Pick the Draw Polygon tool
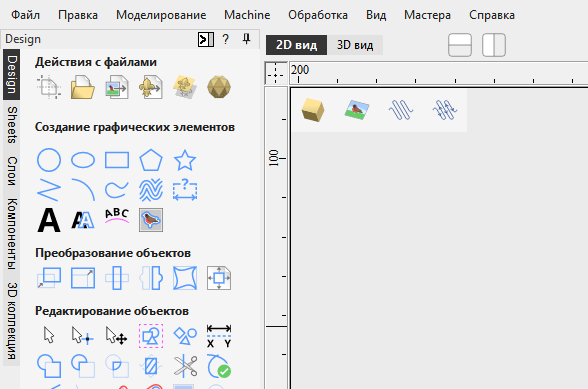The image size is (588, 389). 151,160
